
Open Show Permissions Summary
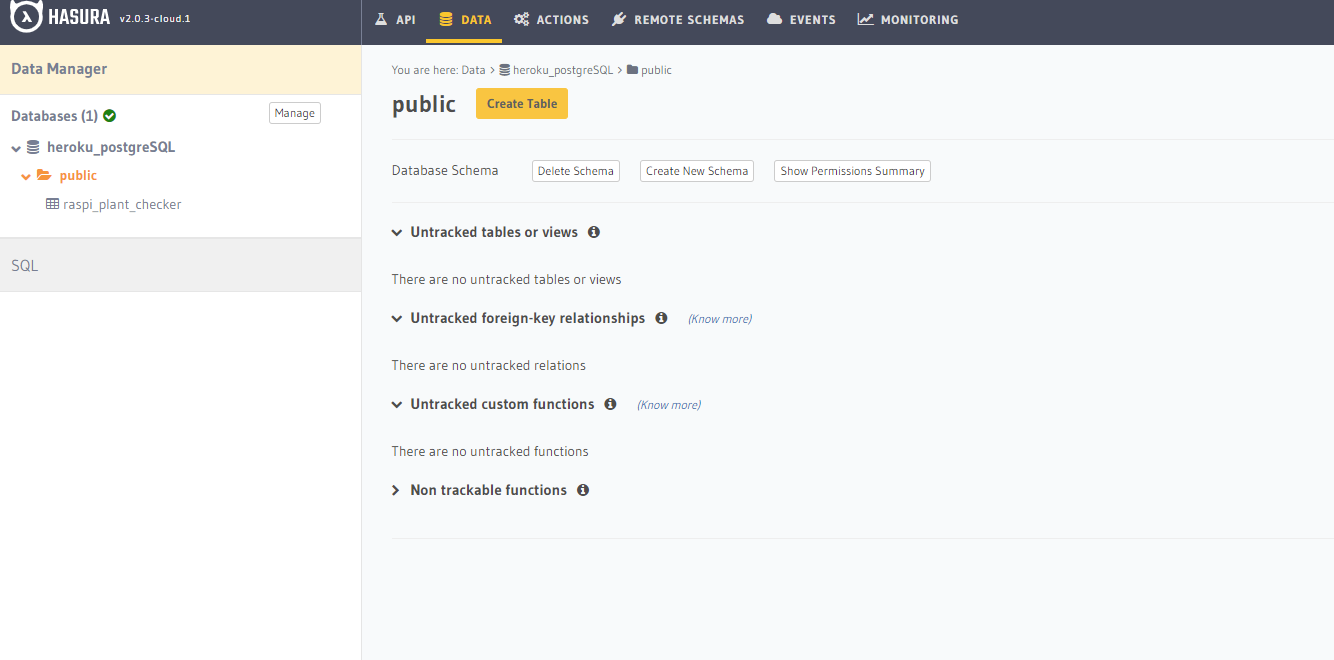tap(852, 171)
